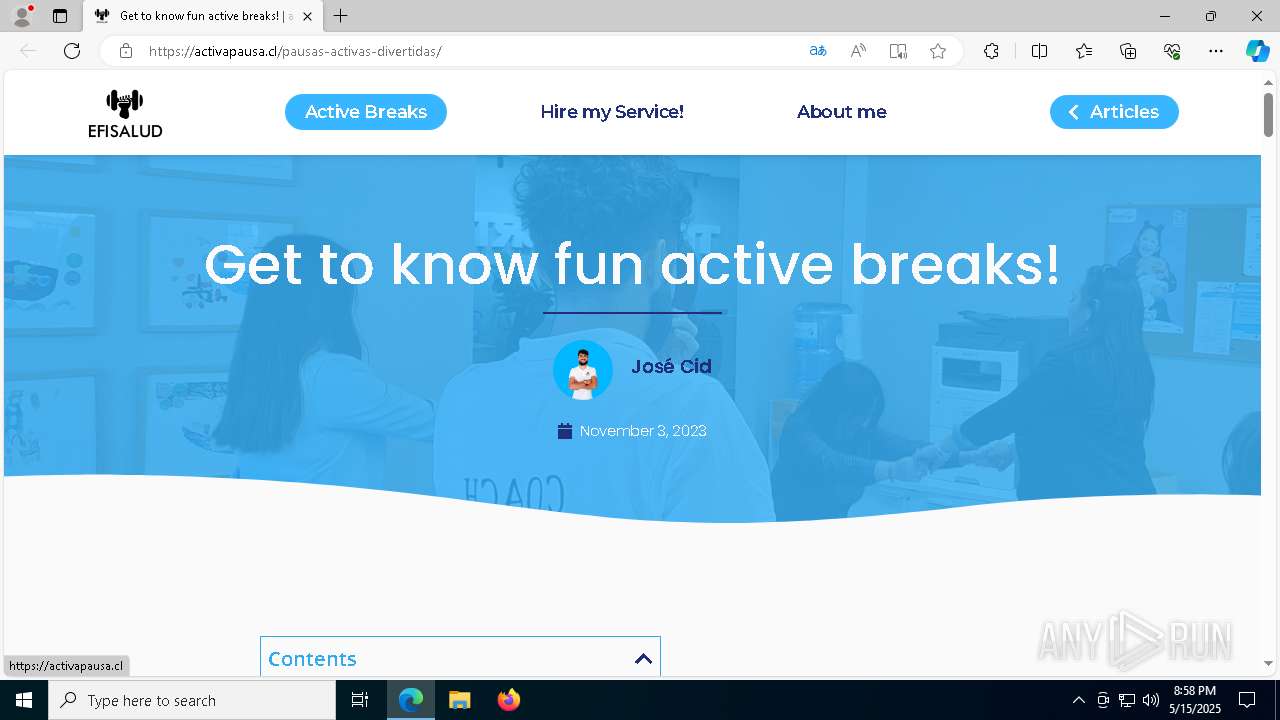The width and height of the screenshot is (1280, 720).
Task: View site information lock icon
Action: coord(126,51)
